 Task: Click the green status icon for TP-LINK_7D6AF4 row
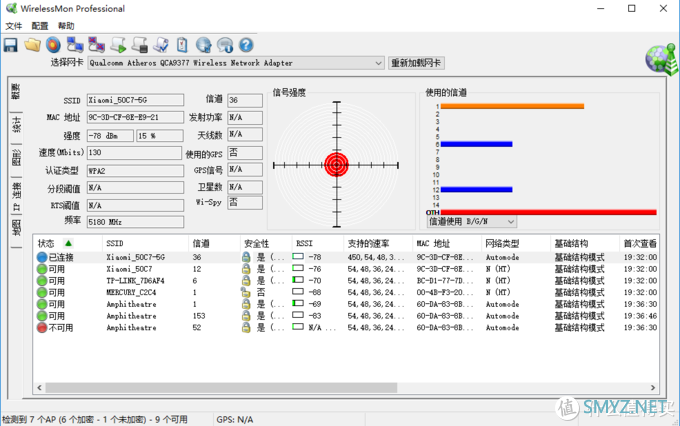42,281
